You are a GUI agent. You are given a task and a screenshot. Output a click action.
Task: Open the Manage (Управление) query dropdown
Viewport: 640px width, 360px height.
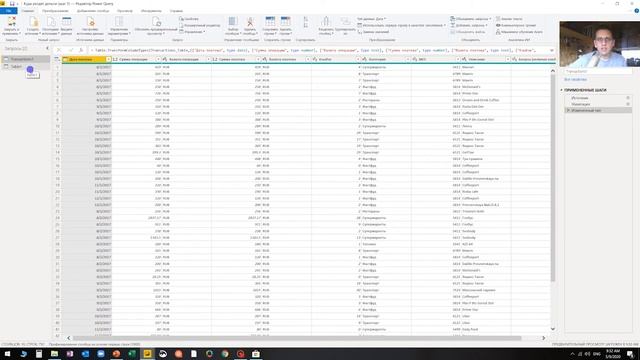pos(192,32)
